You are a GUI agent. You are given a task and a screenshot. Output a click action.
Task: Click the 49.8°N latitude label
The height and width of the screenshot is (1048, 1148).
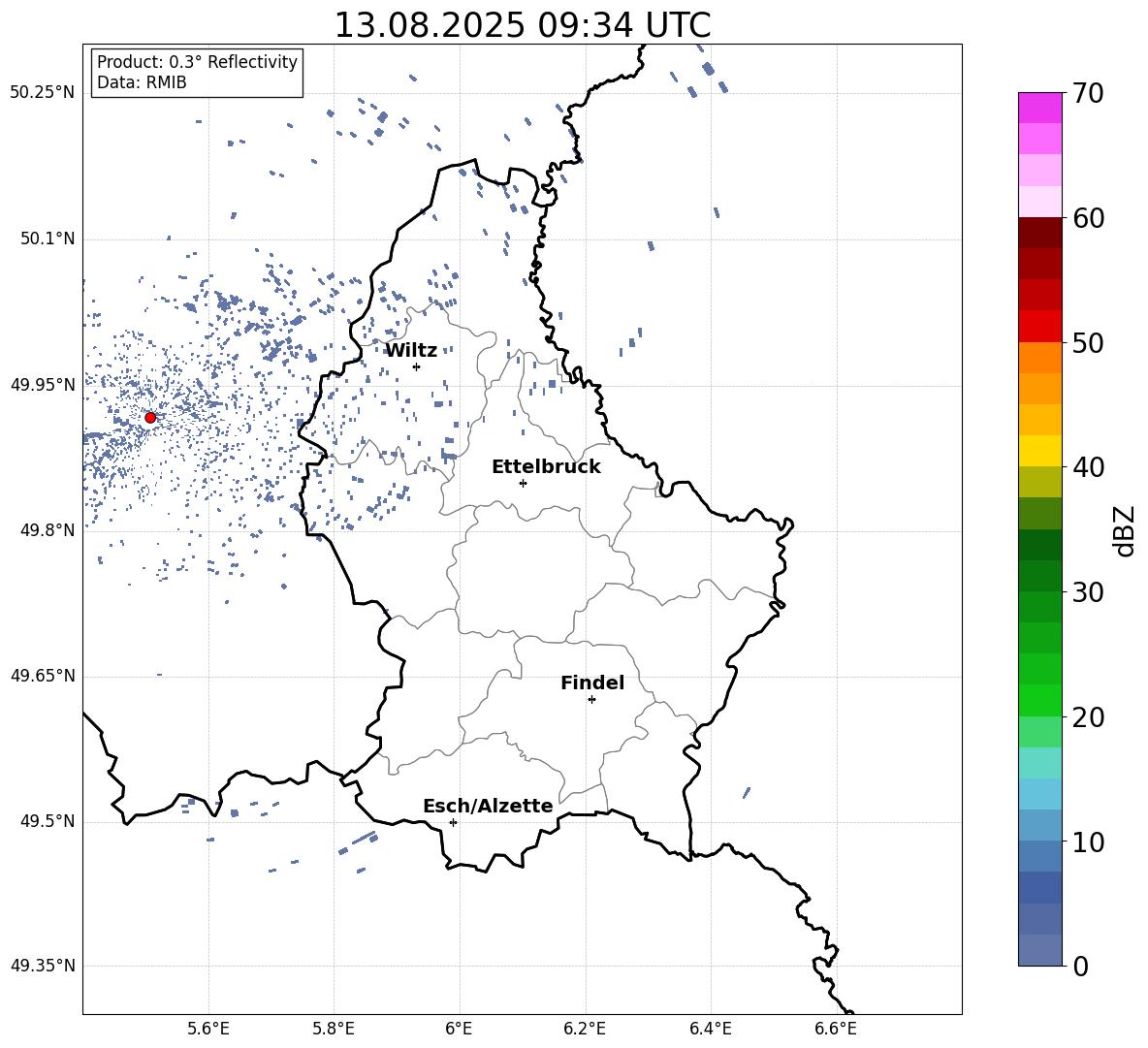pos(48,530)
